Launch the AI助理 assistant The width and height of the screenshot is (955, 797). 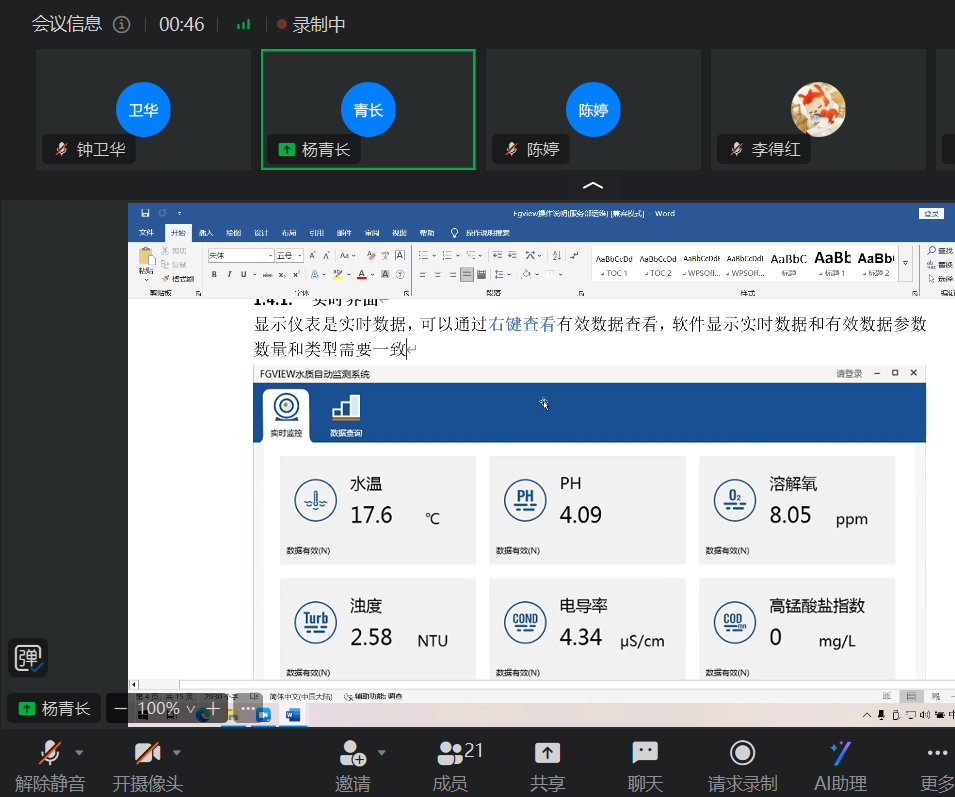pyautogui.click(x=839, y=752)
